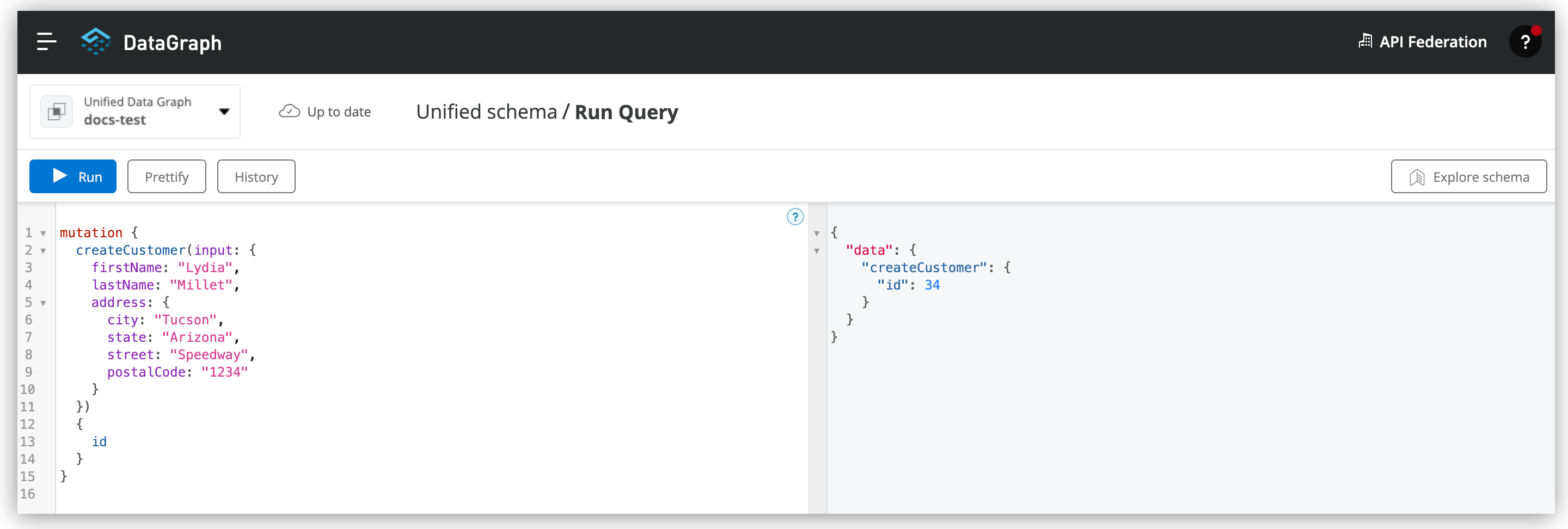
Task: Prettify the GraphQL query
Action: pyautogui.click(x=166, y=176)
